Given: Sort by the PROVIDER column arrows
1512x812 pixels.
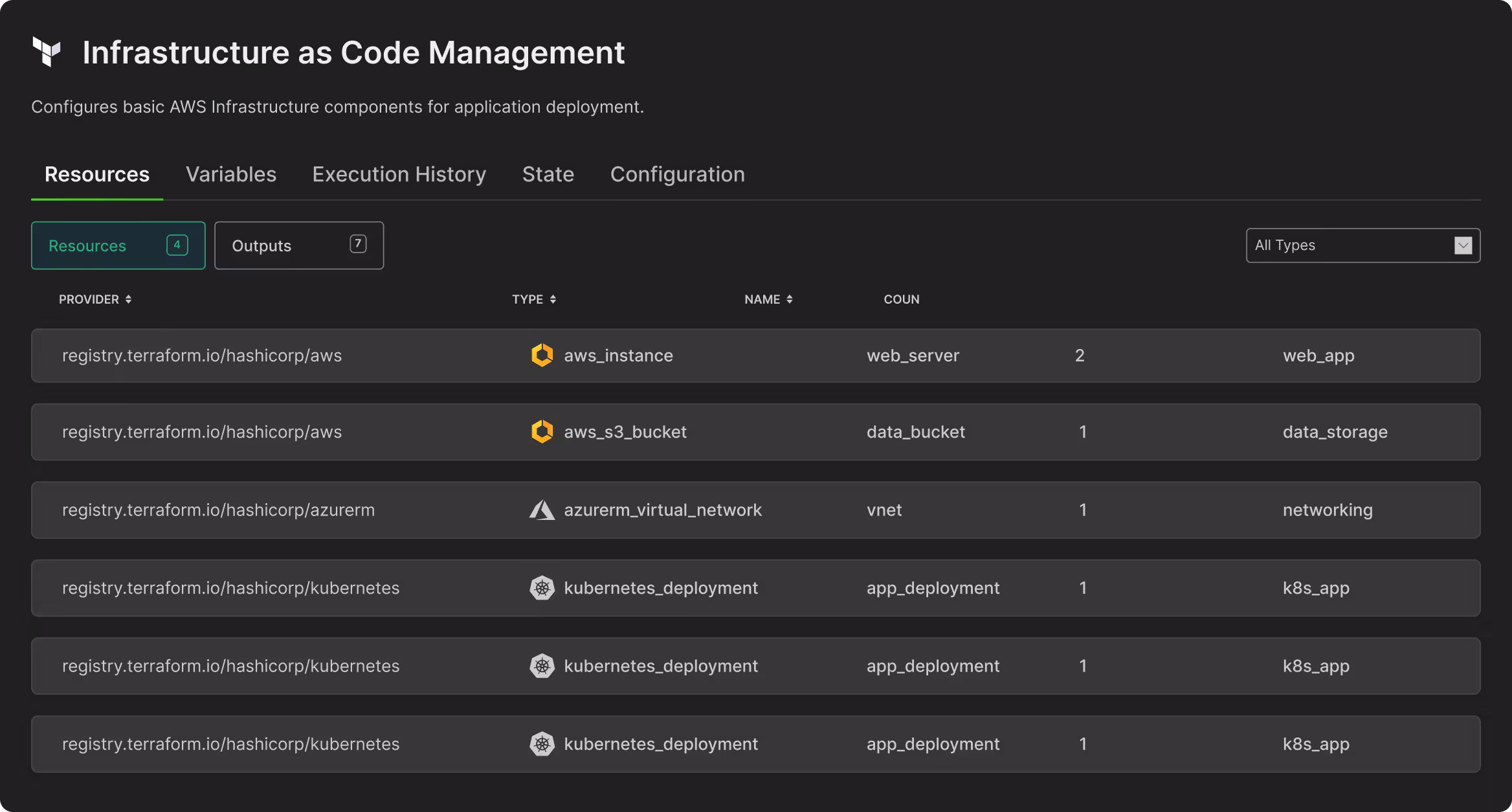Looking at the screenshot, I should (128, 299).
